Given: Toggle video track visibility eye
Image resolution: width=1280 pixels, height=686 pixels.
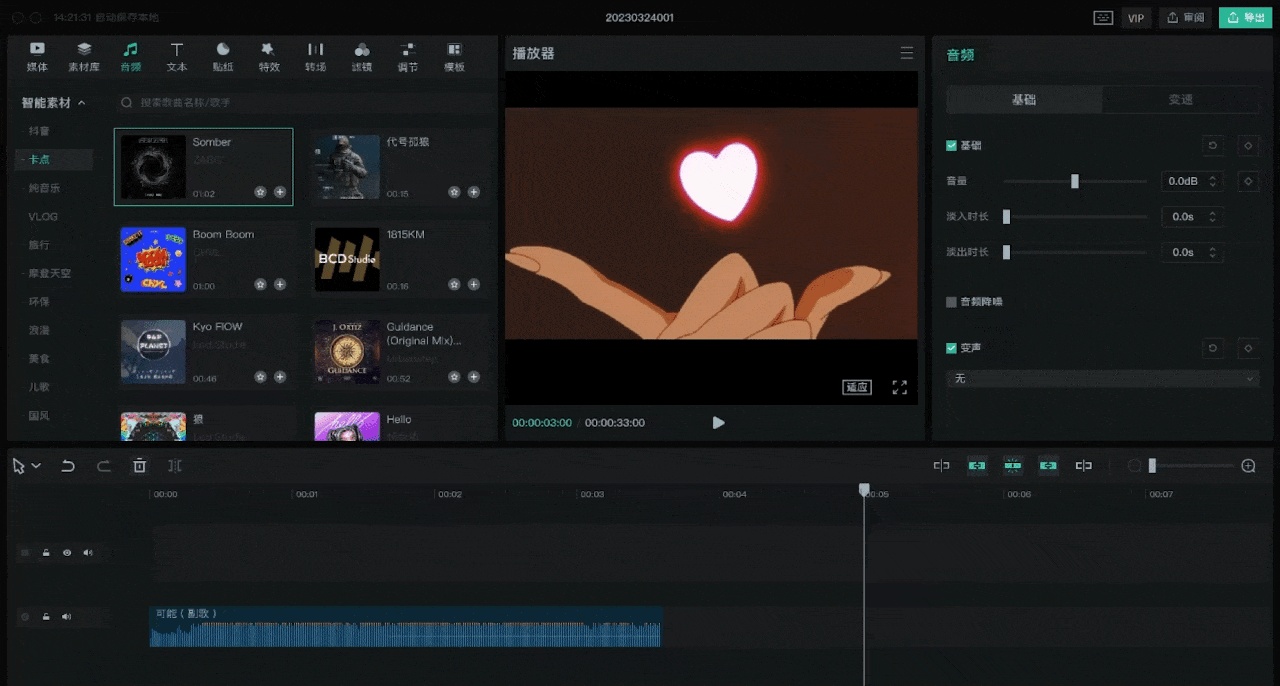Looking at the screenshot, I should point(67,552).
